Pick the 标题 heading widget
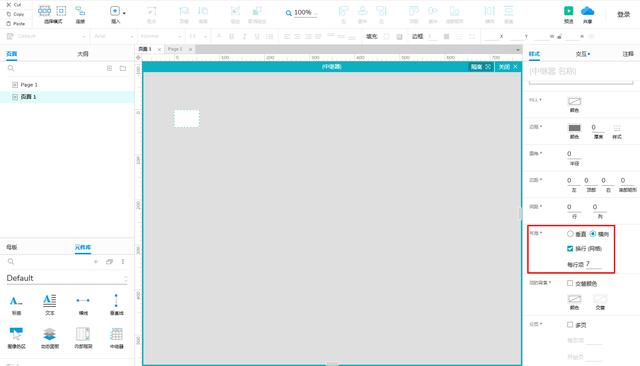640x366 pixels. (x=16, y=305)
